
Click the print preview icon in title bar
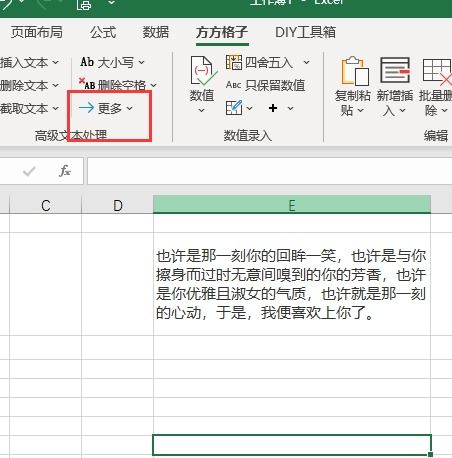(x=84, y=5)
